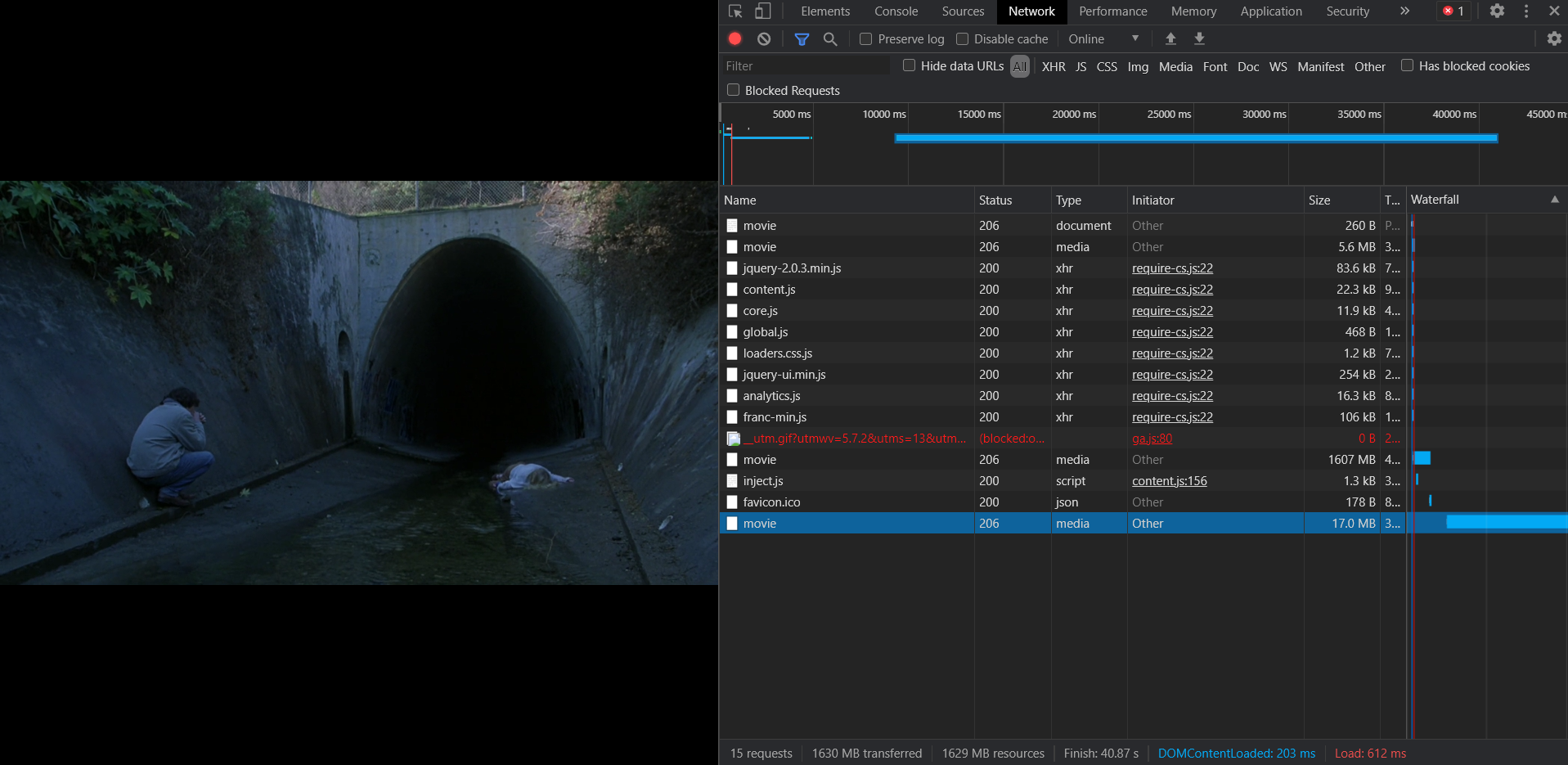Check Blocked Requests option
Viewport: 1568px width, 765px height.
(733, 90)
